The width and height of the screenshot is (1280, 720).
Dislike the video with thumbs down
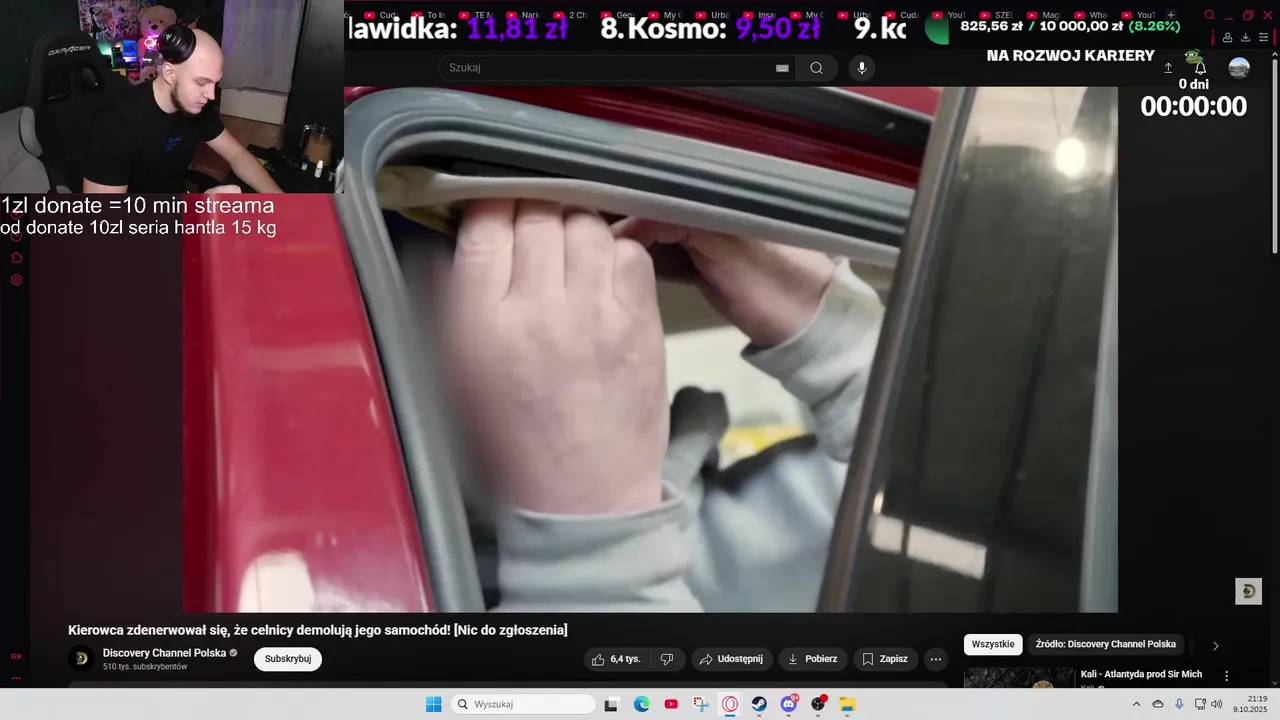[x=667, y=659]
